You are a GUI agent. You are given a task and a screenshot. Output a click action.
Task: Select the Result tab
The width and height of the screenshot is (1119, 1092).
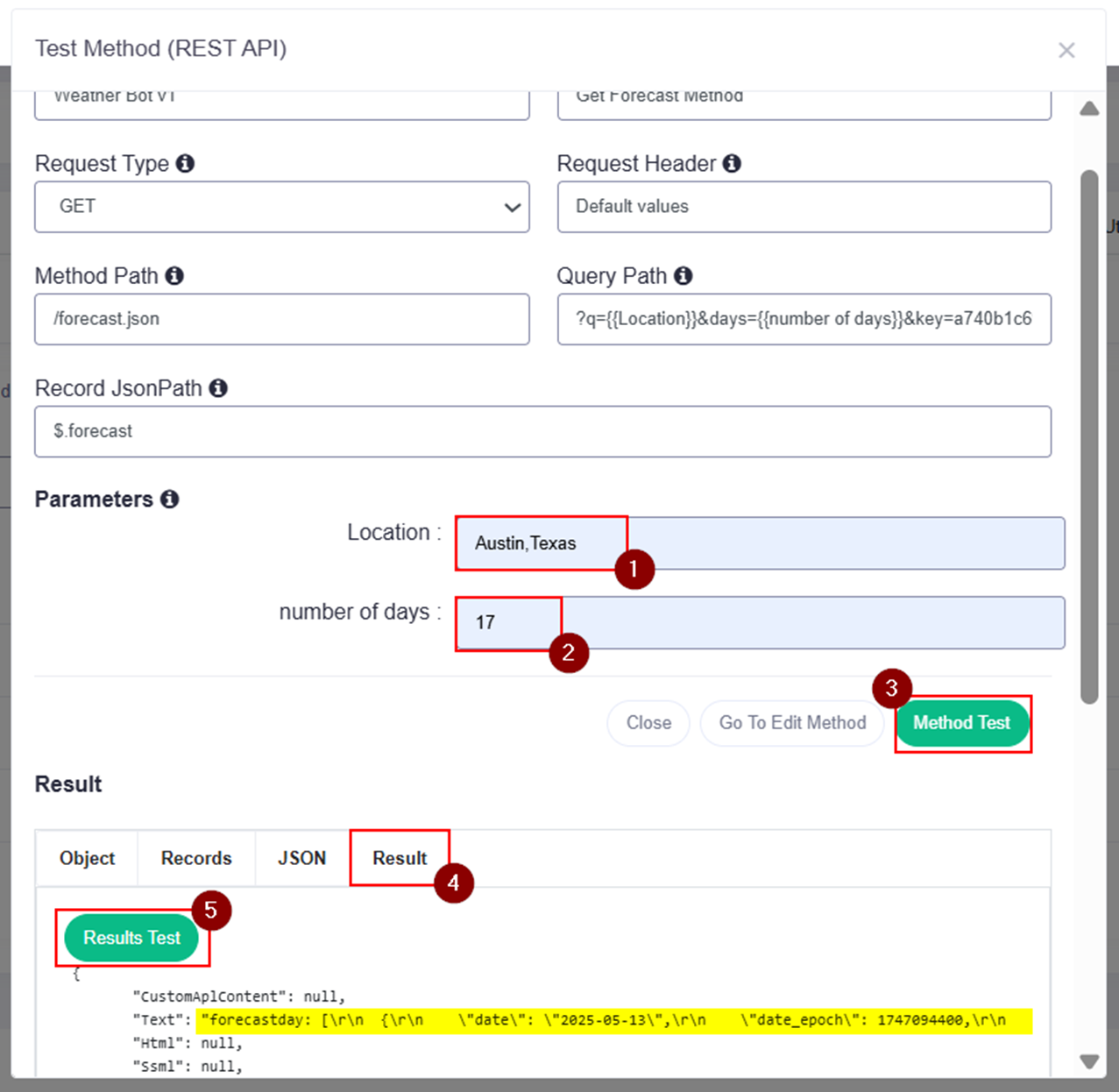(400, 859)
